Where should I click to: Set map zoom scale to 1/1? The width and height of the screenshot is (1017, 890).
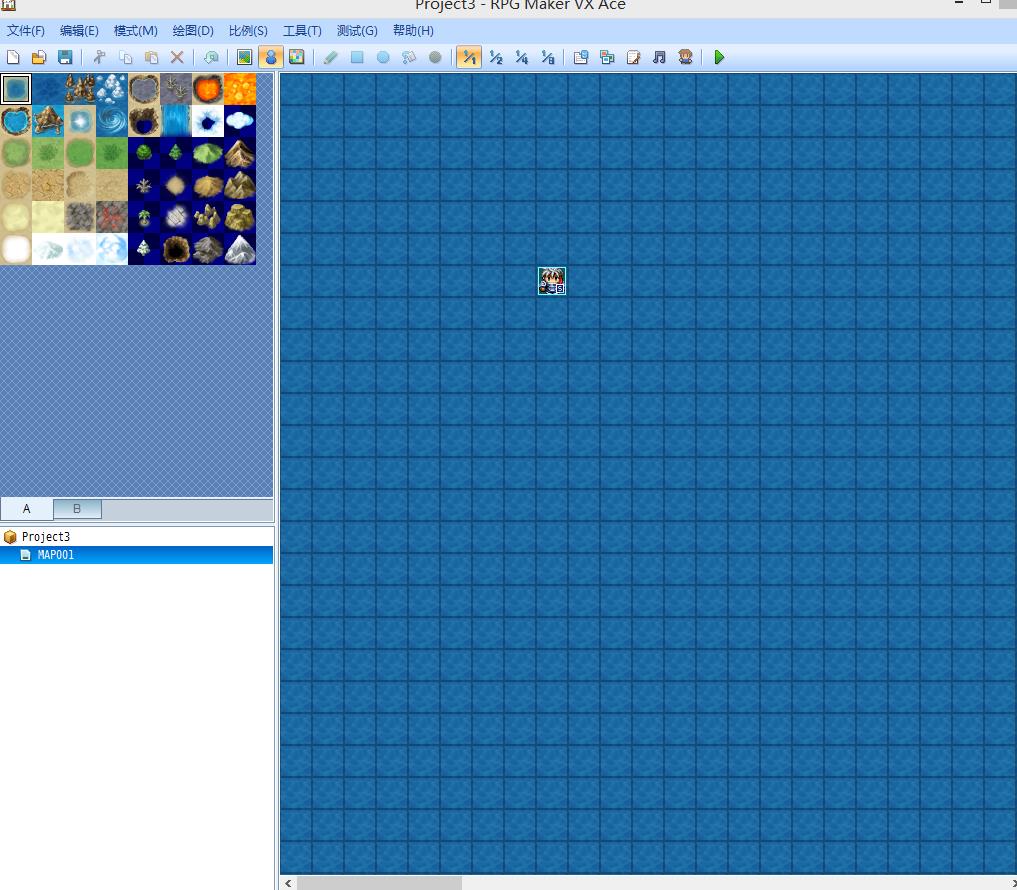[469, 58]
